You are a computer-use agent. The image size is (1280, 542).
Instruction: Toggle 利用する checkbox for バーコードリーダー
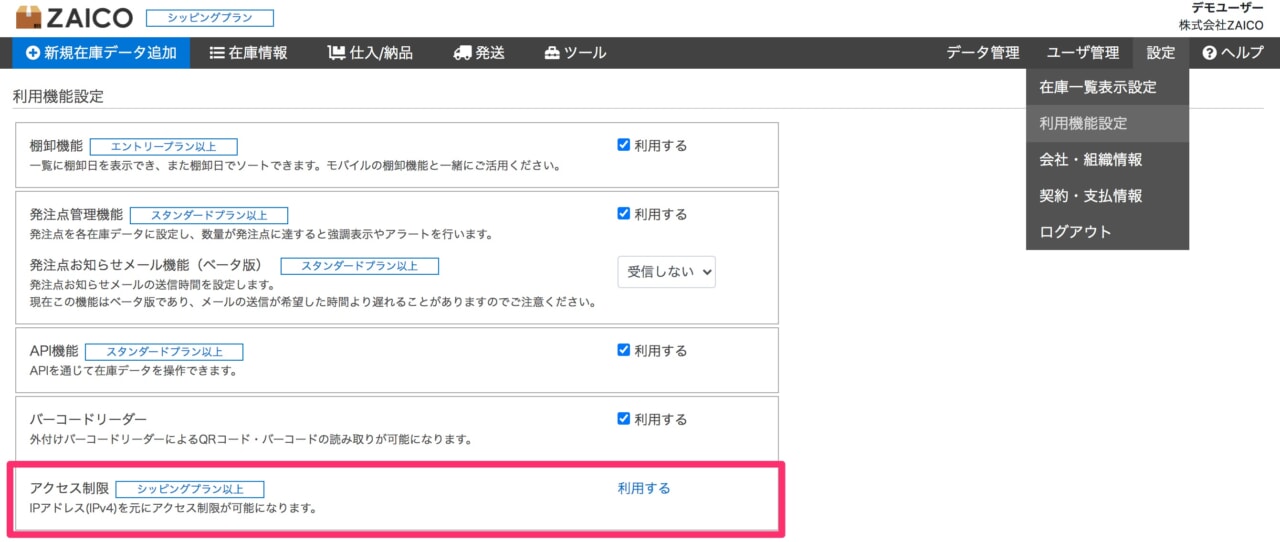tap(624, 418)
